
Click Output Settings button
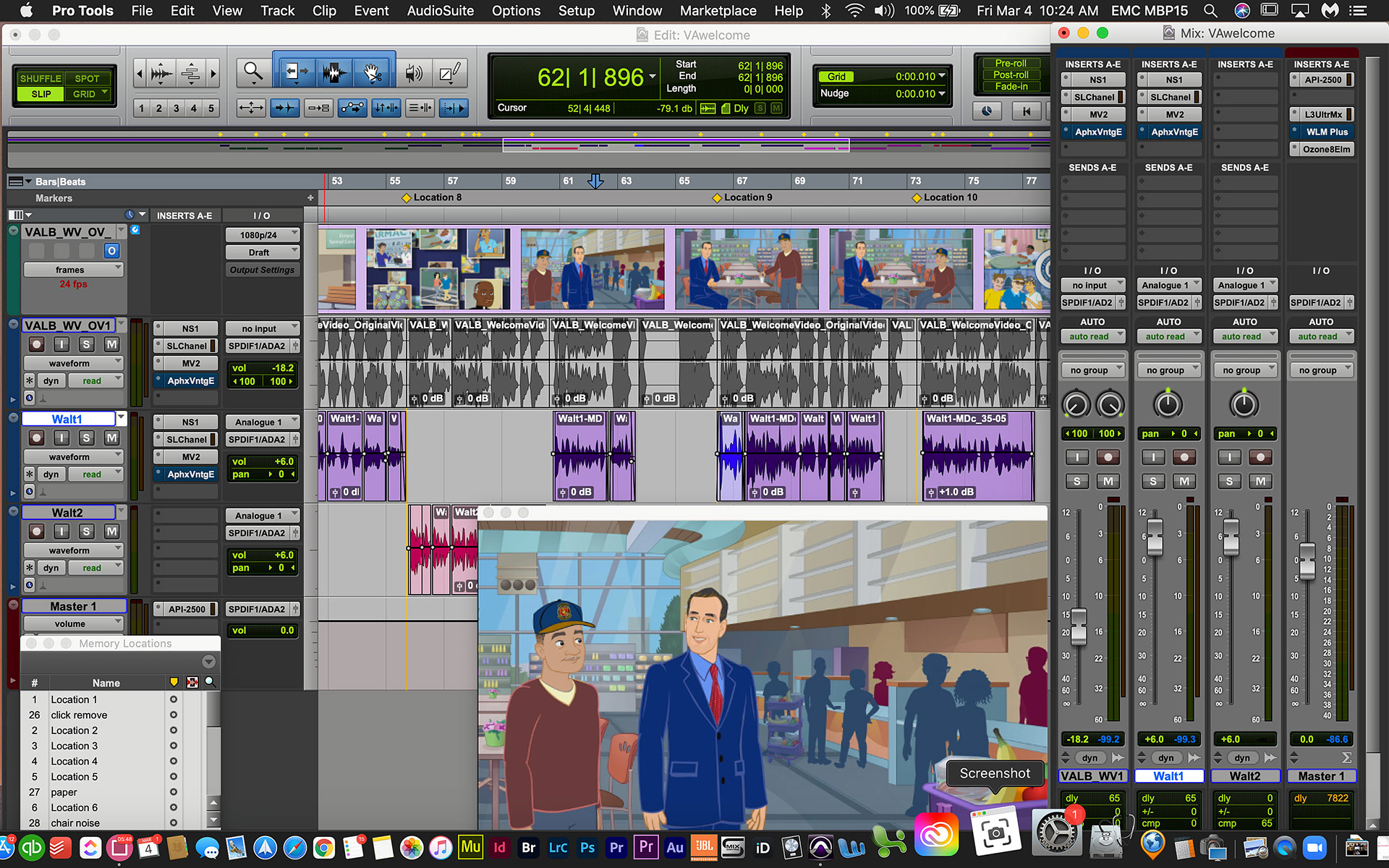[262, 270]
